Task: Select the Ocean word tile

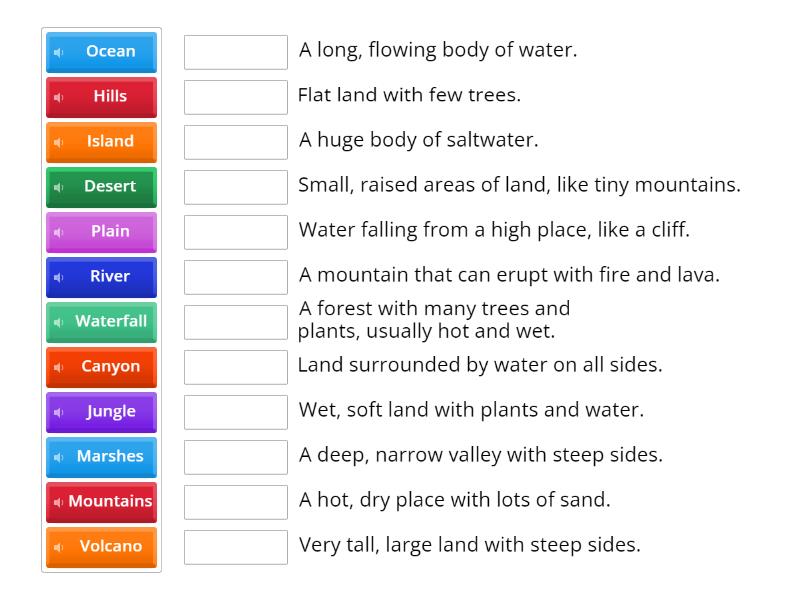Action: click(x=101, y=52)
